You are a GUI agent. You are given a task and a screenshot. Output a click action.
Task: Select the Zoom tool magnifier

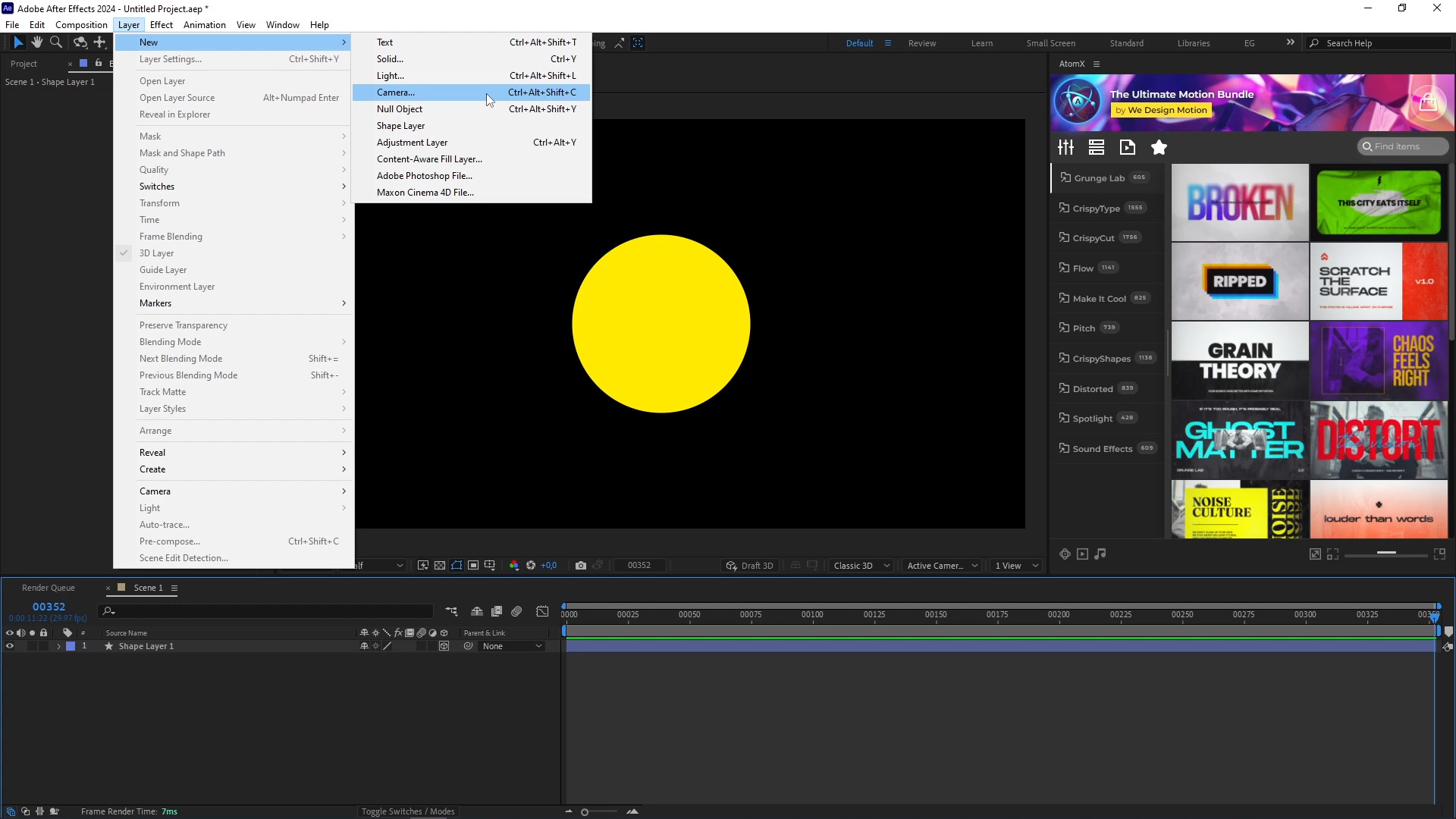tap(55, 42)
